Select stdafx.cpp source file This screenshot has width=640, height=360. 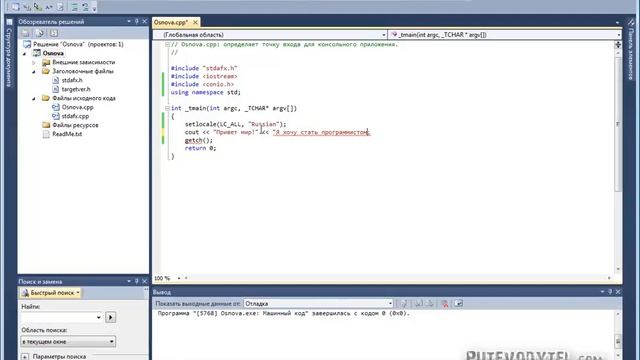point(71,116)
